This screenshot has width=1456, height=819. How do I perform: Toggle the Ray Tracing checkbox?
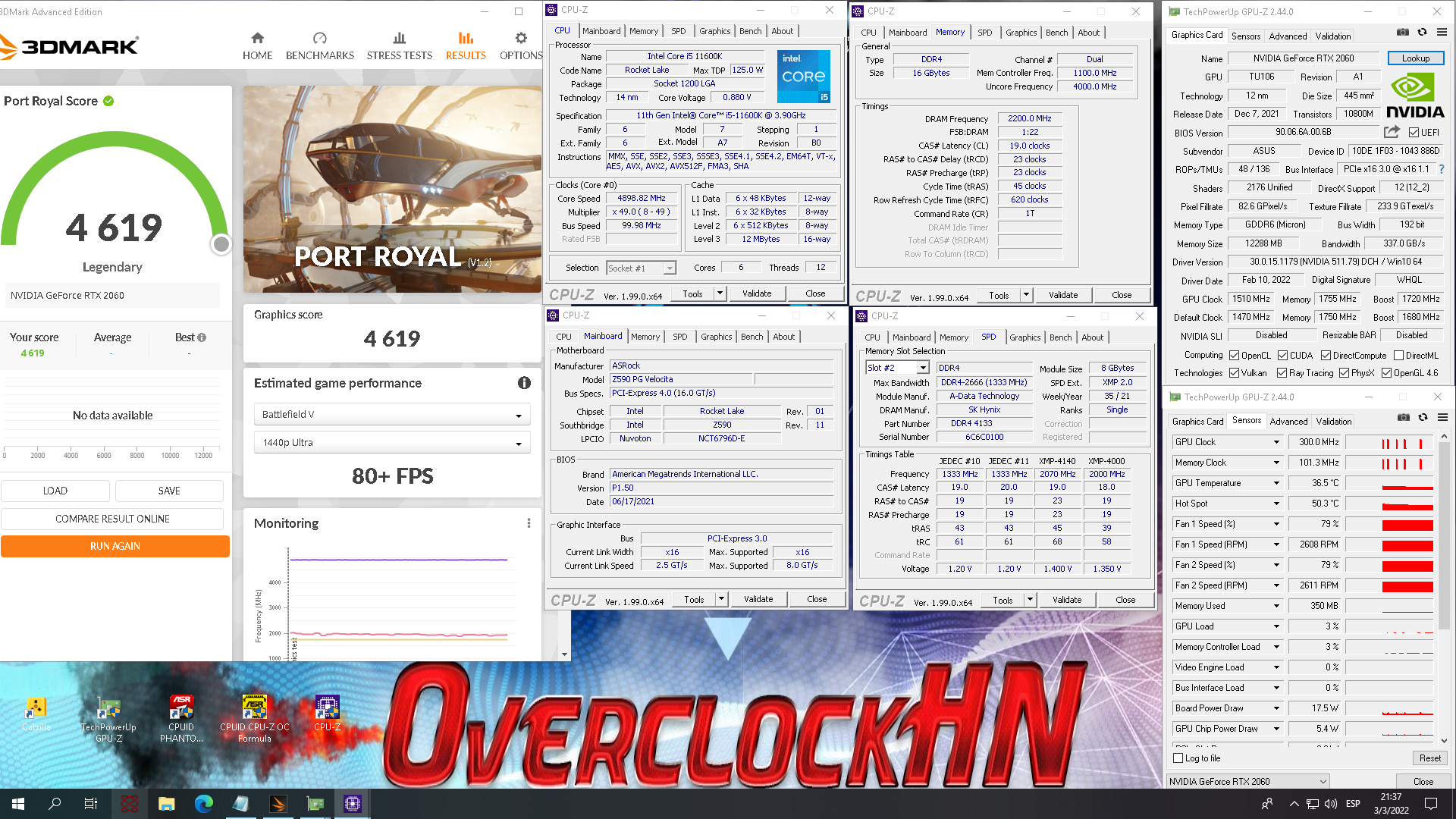tap(1282, 373)
